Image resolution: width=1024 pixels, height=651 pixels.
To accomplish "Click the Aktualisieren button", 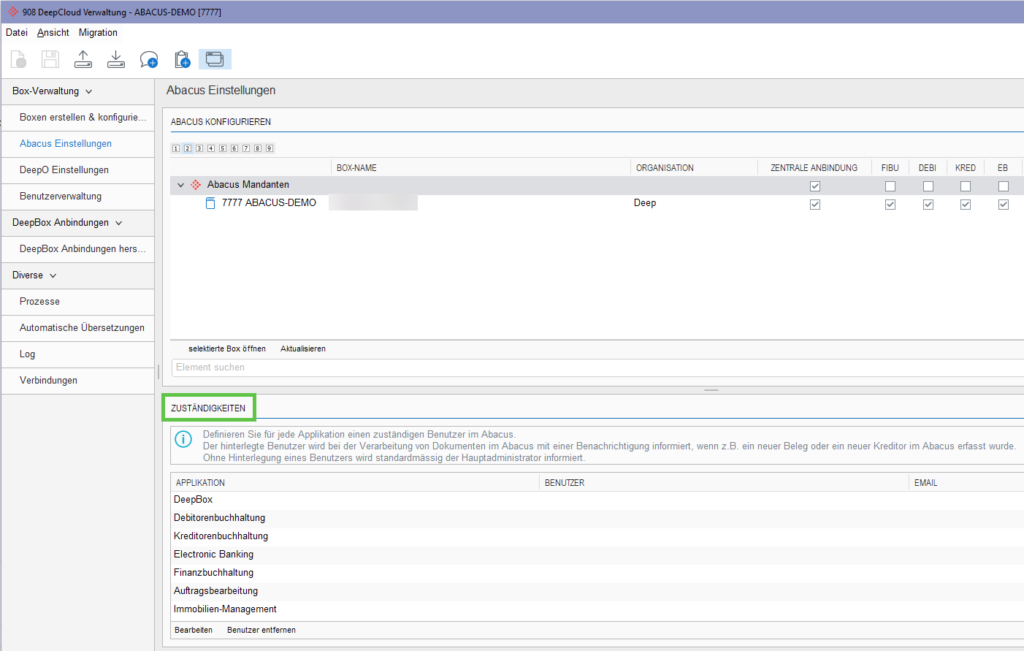I will click(x=303, y=349).
